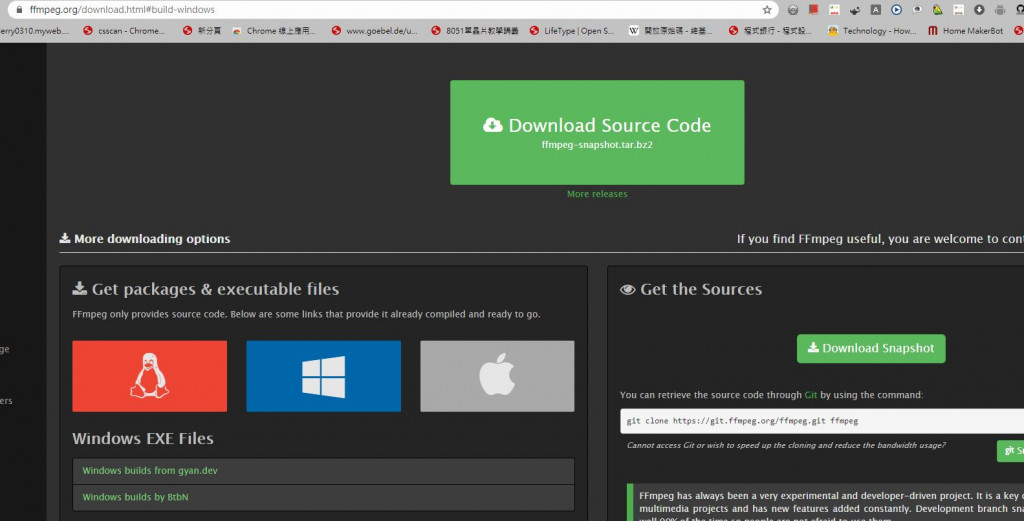1024x521 pixels.
Task: Click the address bar URL
Action: 121,10
